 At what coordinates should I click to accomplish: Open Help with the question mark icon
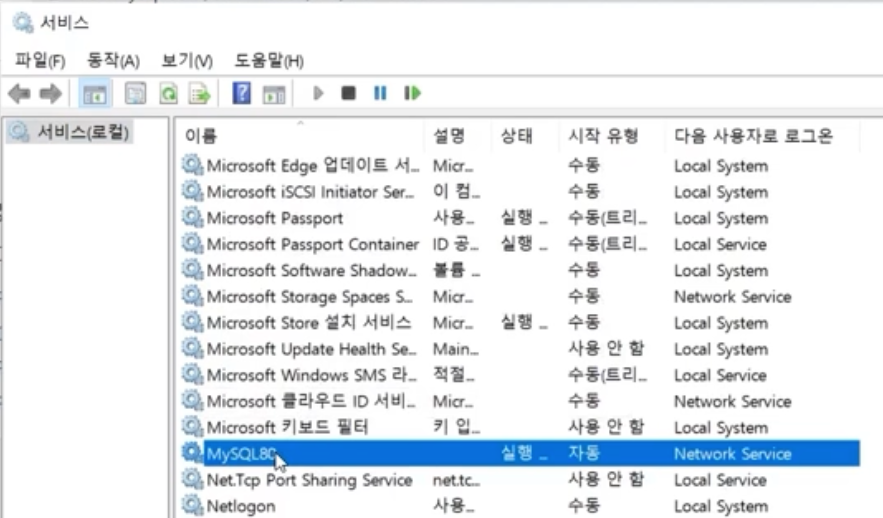click(242, 93)
